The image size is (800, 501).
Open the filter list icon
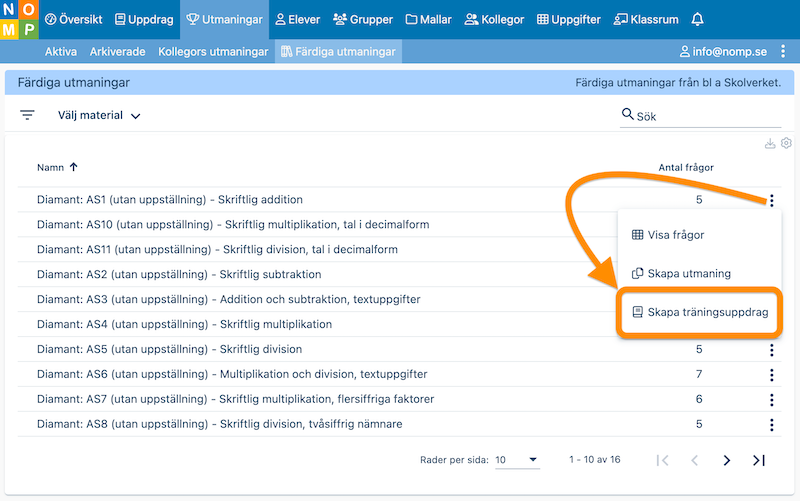[x=28, y=115]
